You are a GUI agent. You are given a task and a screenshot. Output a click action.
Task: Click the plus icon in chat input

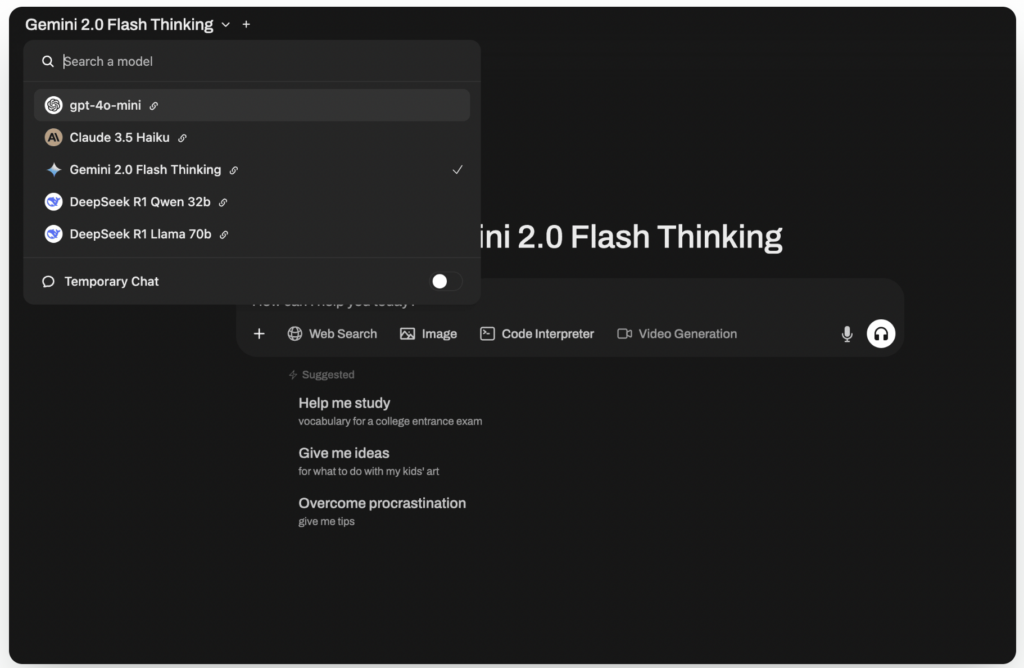coord(259,334)
